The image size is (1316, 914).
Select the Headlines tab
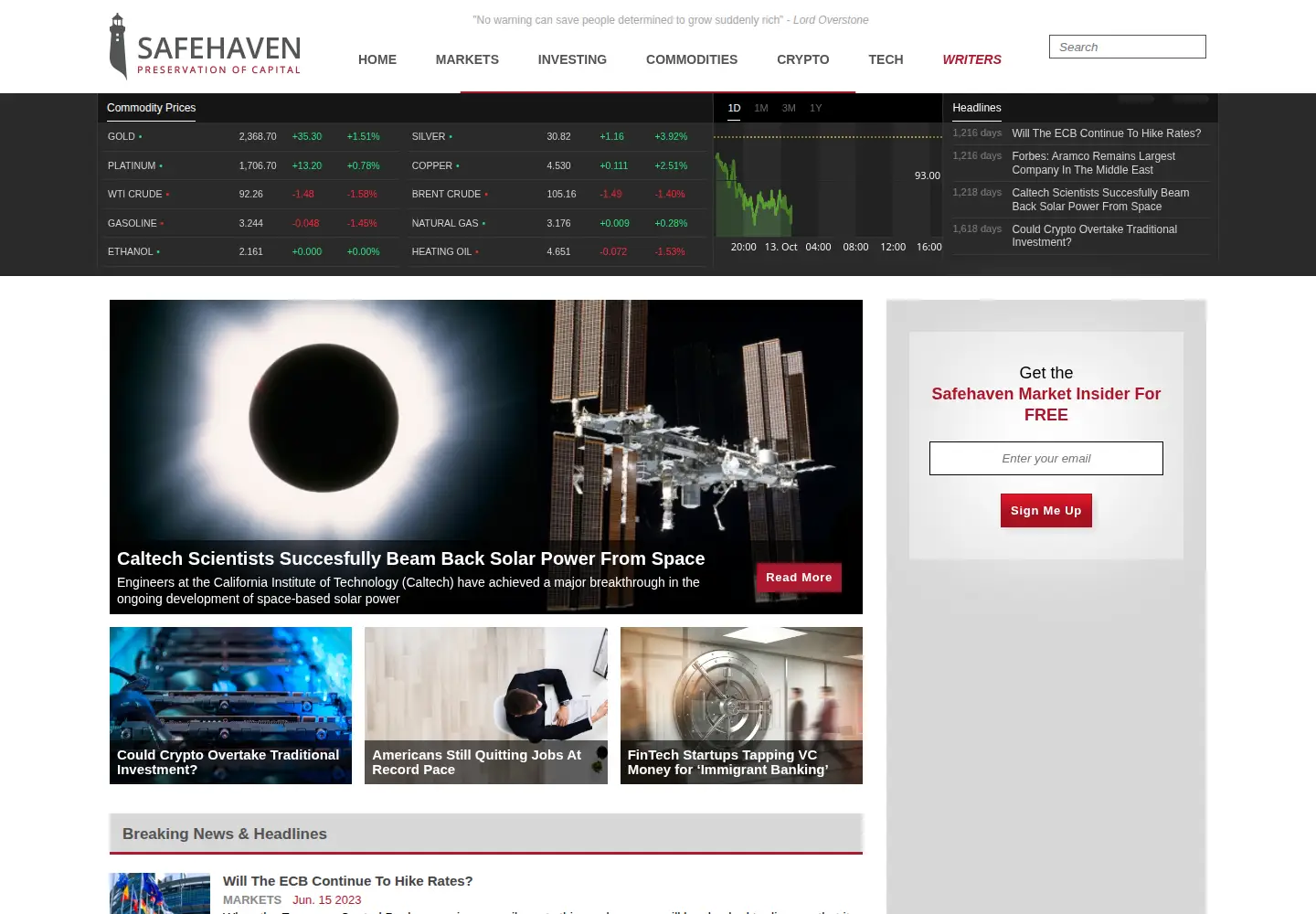977,108
